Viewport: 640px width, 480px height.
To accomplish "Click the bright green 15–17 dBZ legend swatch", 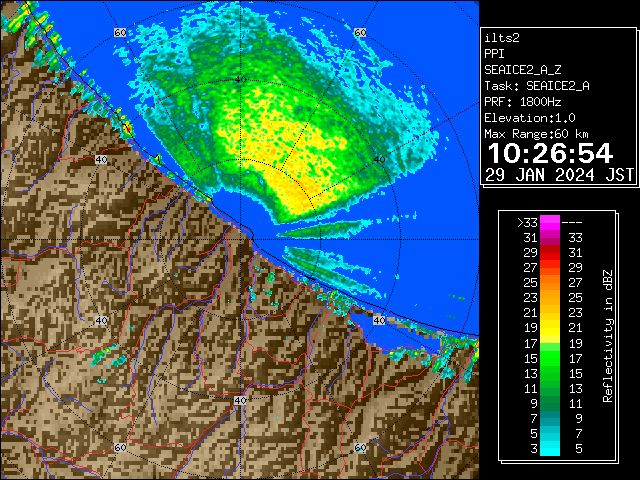I will click(x=550, y=358).
